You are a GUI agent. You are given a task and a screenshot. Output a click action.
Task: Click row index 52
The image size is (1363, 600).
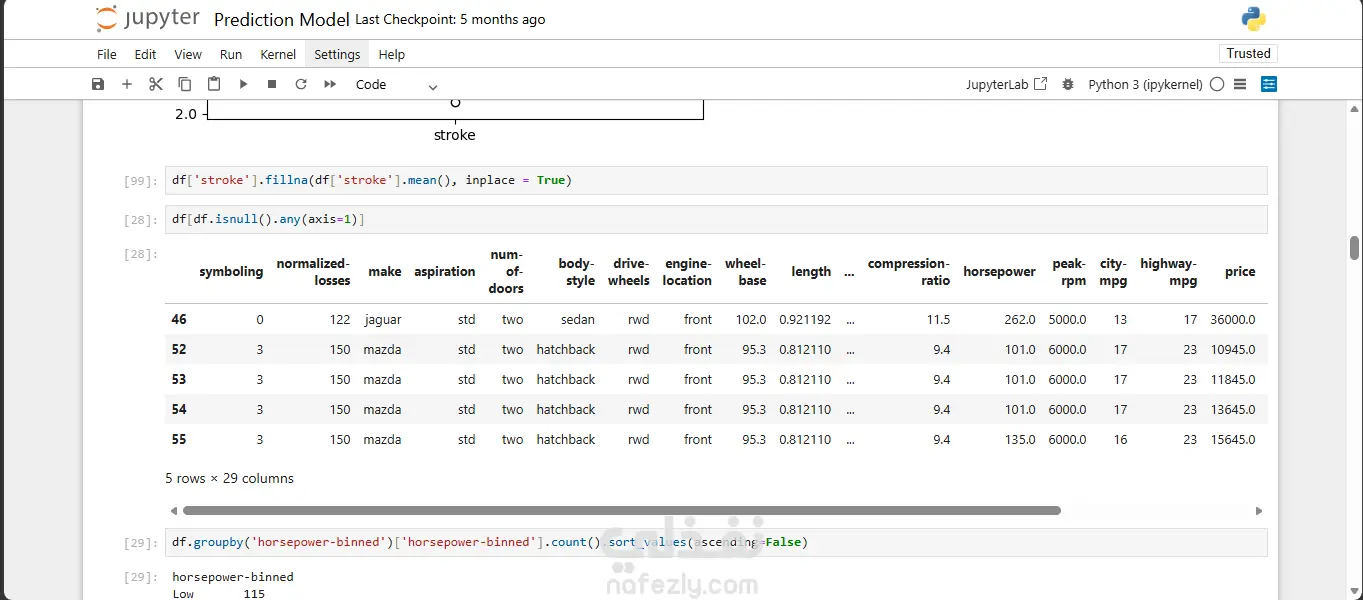click(x=179, y=350)
